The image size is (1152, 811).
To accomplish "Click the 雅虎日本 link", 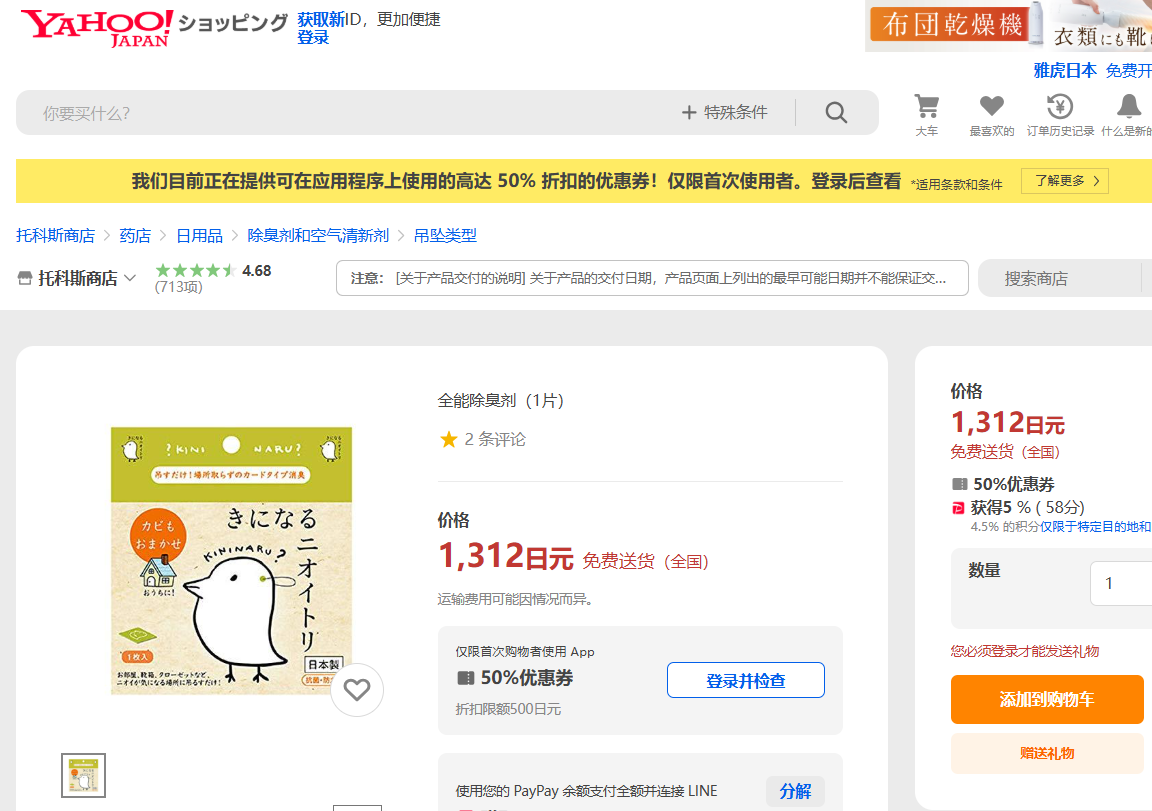I will pyautogui.click(x=1065, y=71).
